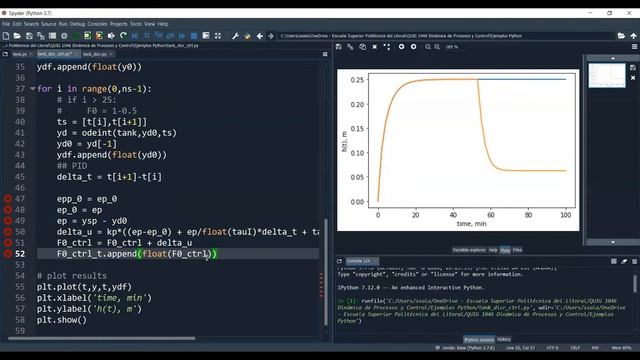Screen dimensions: 640x360
Task: Click the editor vertical scrollbar
Action: tap(326, 272)
